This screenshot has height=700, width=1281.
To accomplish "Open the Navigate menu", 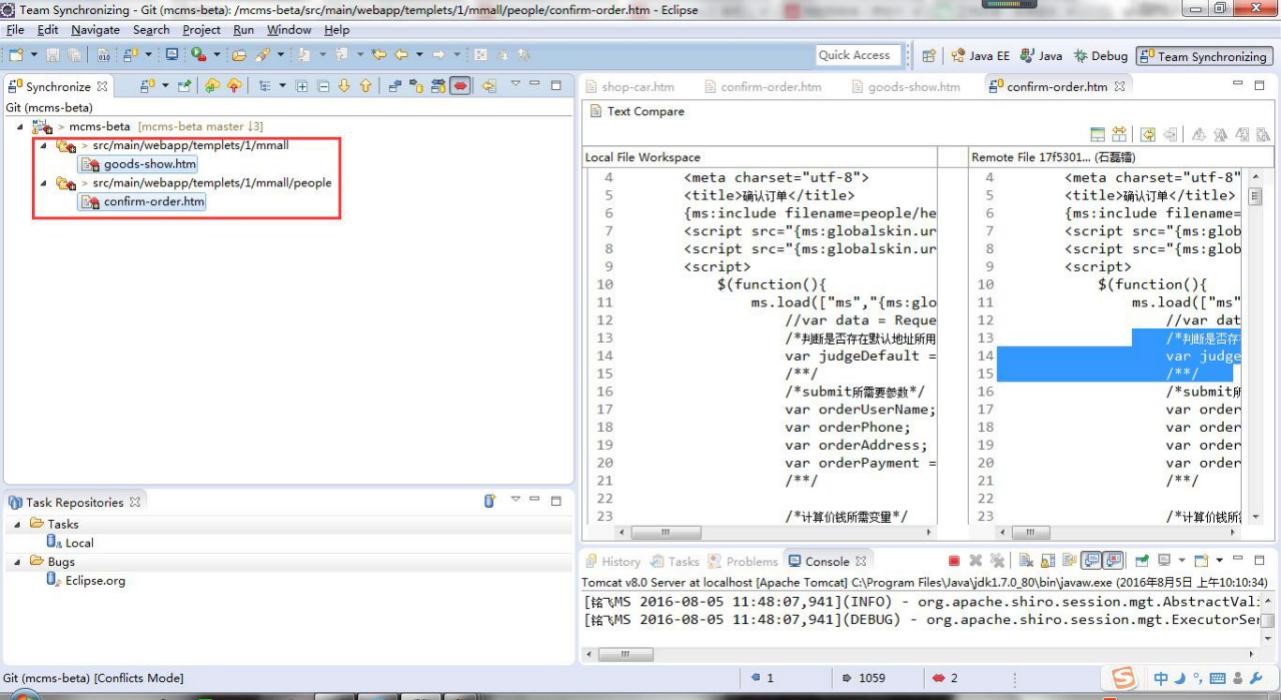I will pyautogui.click(x=95, y=30).
